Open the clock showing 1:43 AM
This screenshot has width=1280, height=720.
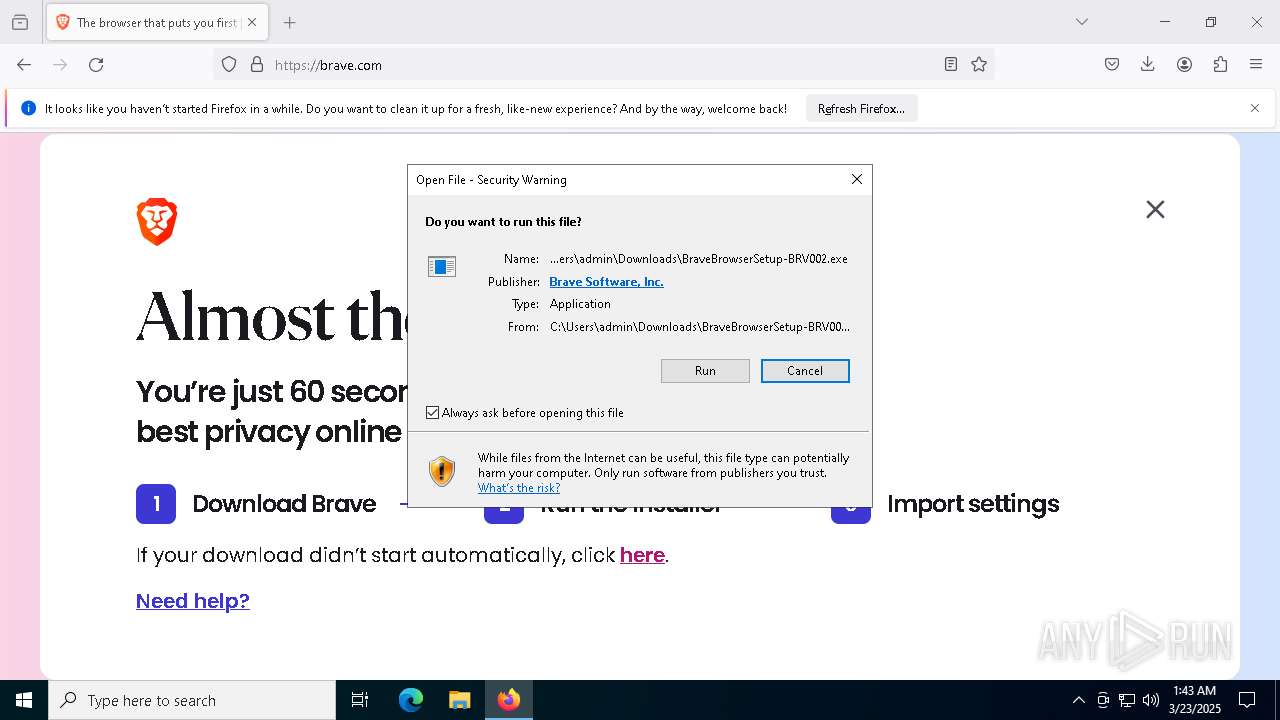[1194, 700]
